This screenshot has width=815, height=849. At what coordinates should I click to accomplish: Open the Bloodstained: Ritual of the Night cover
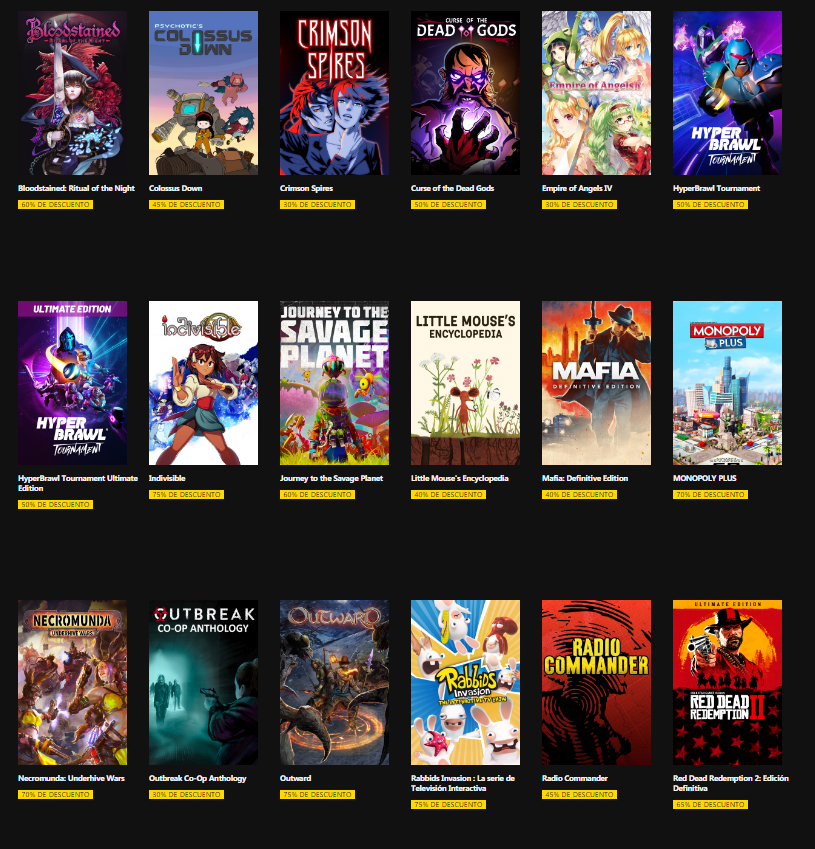click(73, 93)
